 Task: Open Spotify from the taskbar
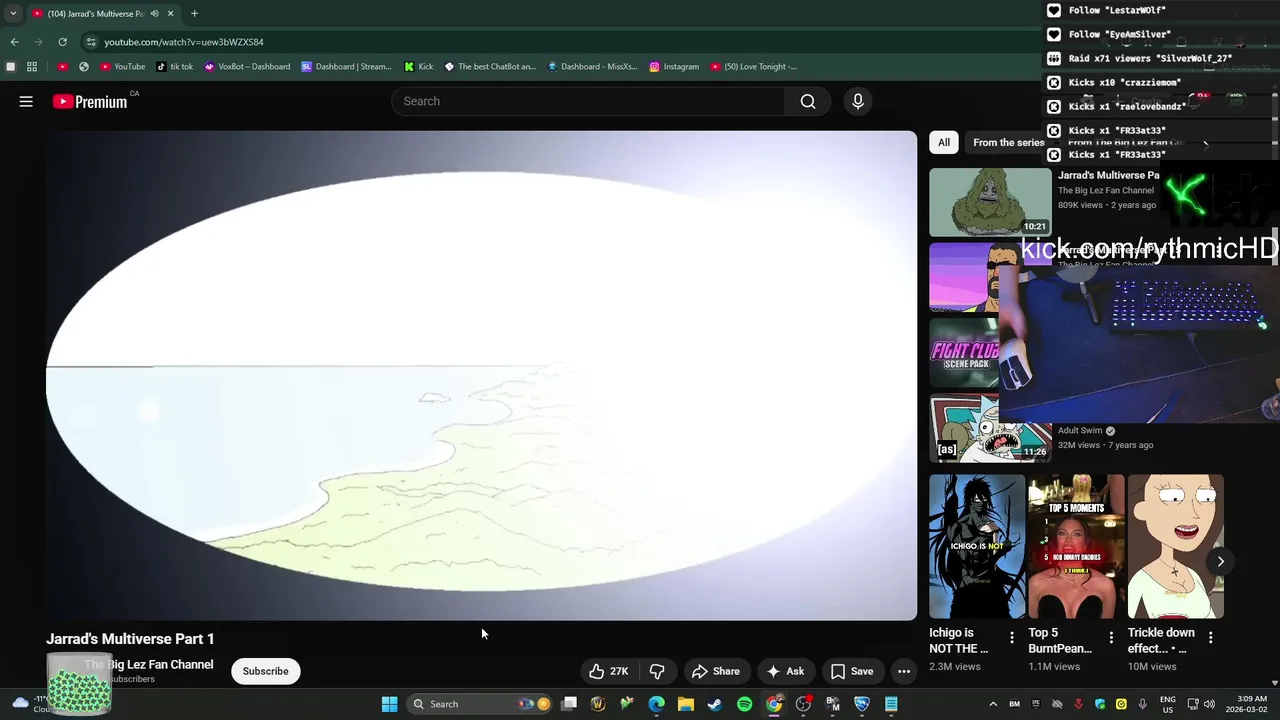point(745,704)
